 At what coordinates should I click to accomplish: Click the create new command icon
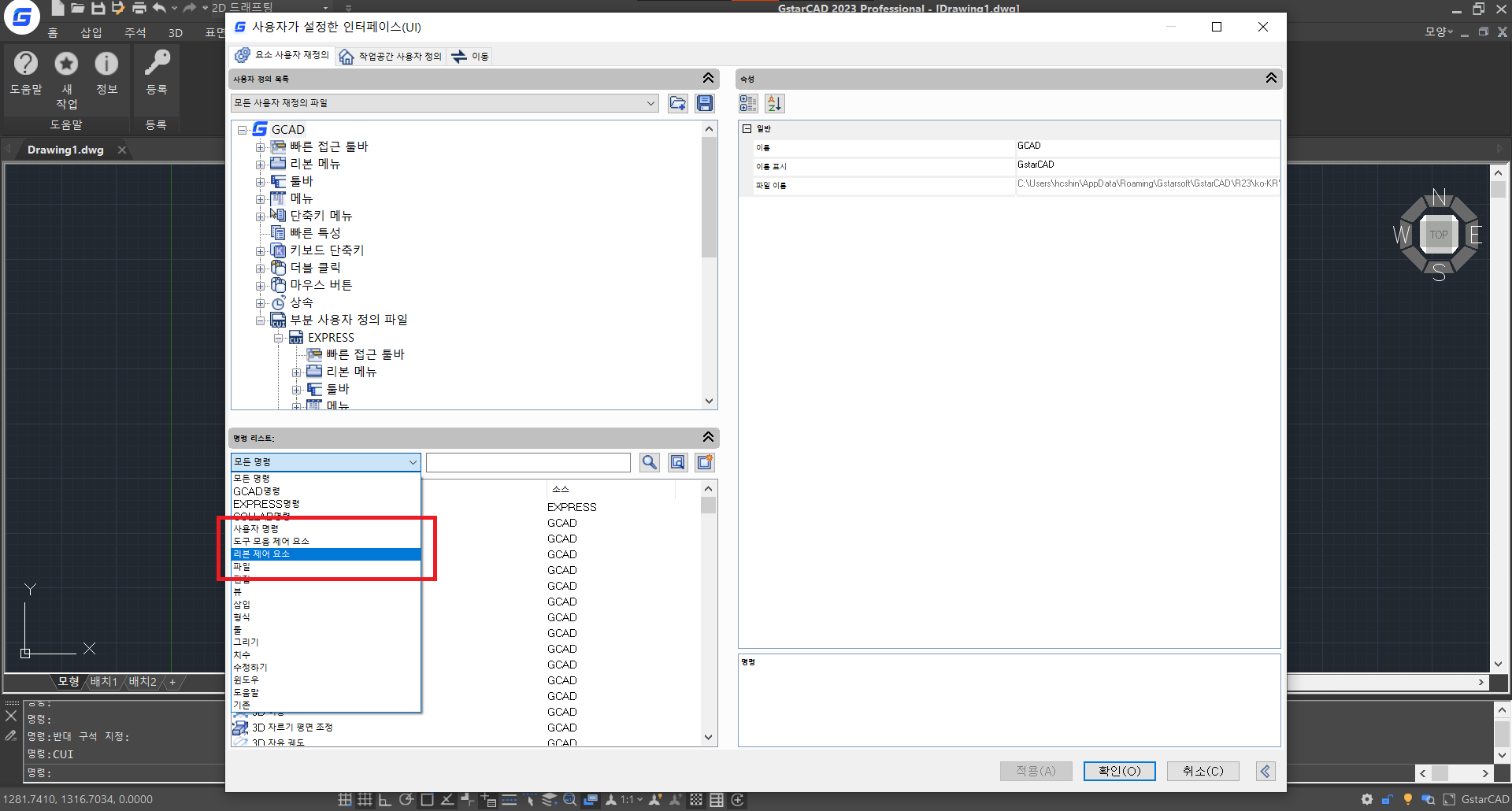coord(705,462)
